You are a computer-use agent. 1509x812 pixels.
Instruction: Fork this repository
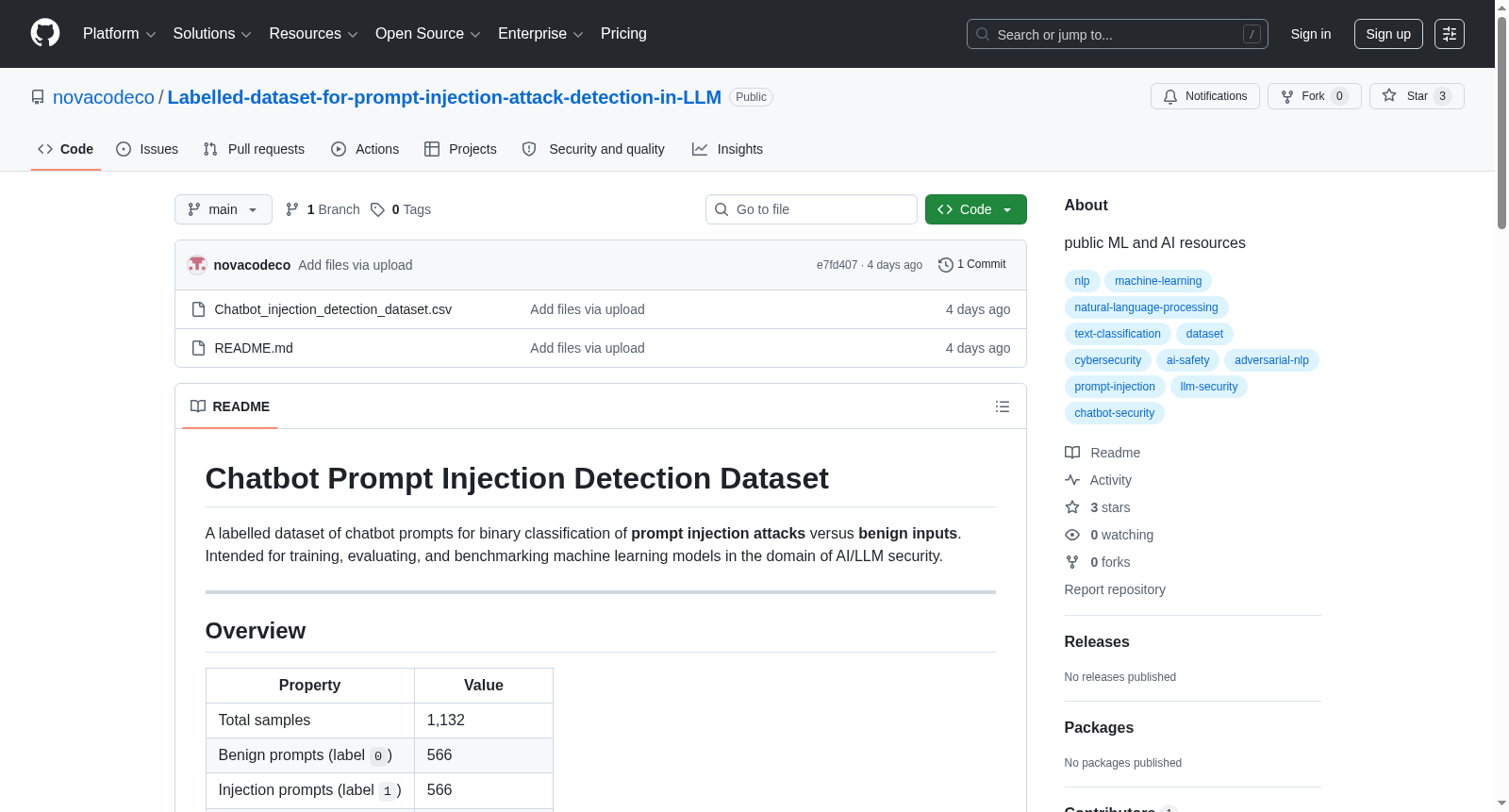1315,96
